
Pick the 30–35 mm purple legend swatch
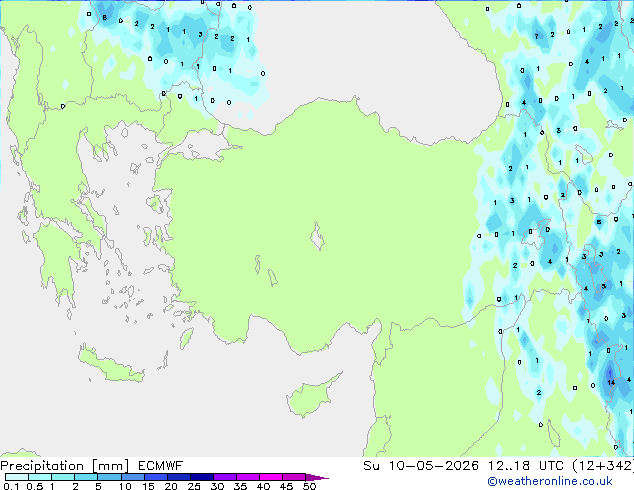225,477
